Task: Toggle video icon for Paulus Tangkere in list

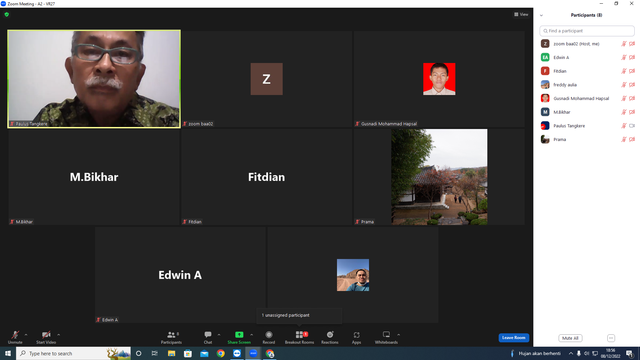Action: (x=632, y=126)
